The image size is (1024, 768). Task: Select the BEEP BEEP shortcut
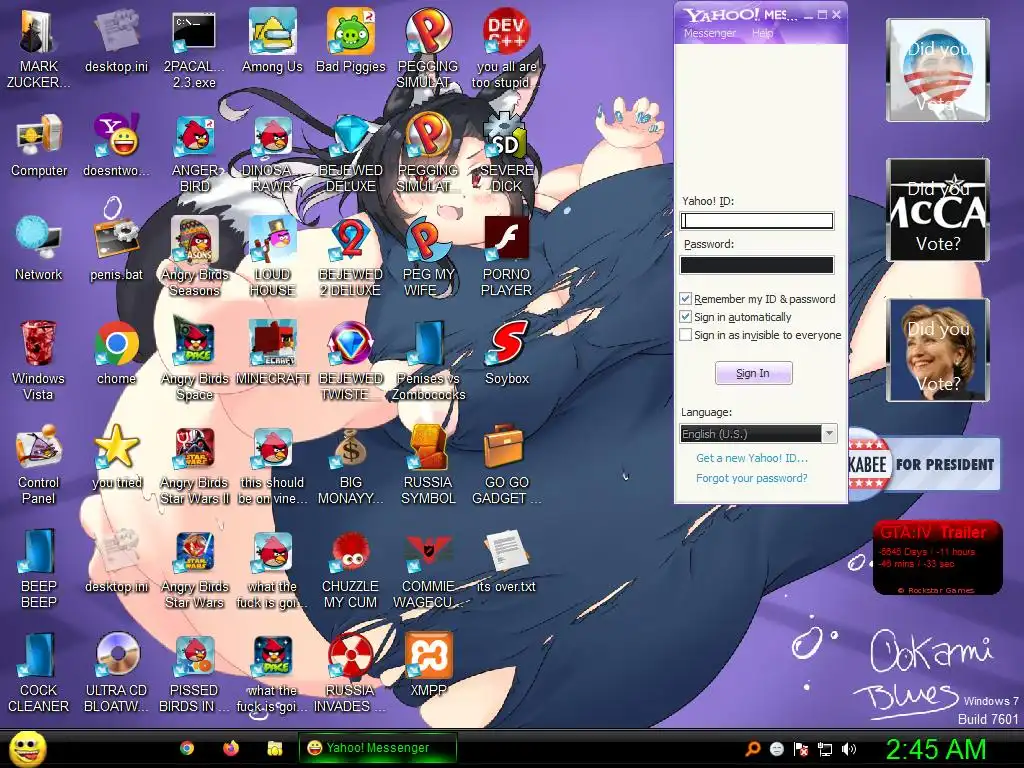pos(39,568)
